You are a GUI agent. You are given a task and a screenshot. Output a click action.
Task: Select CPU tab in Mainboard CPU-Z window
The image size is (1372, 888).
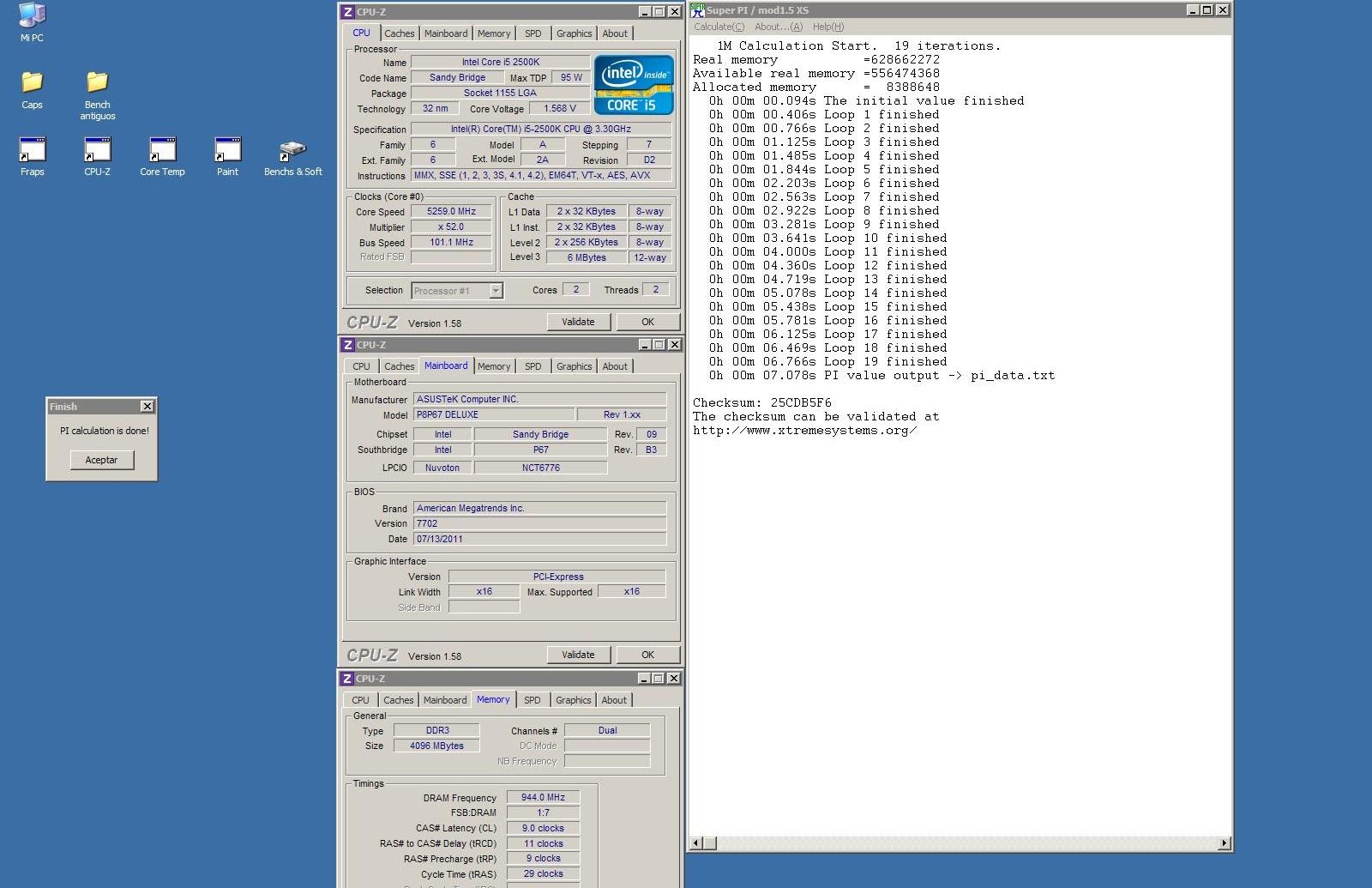tap(361, 366)
